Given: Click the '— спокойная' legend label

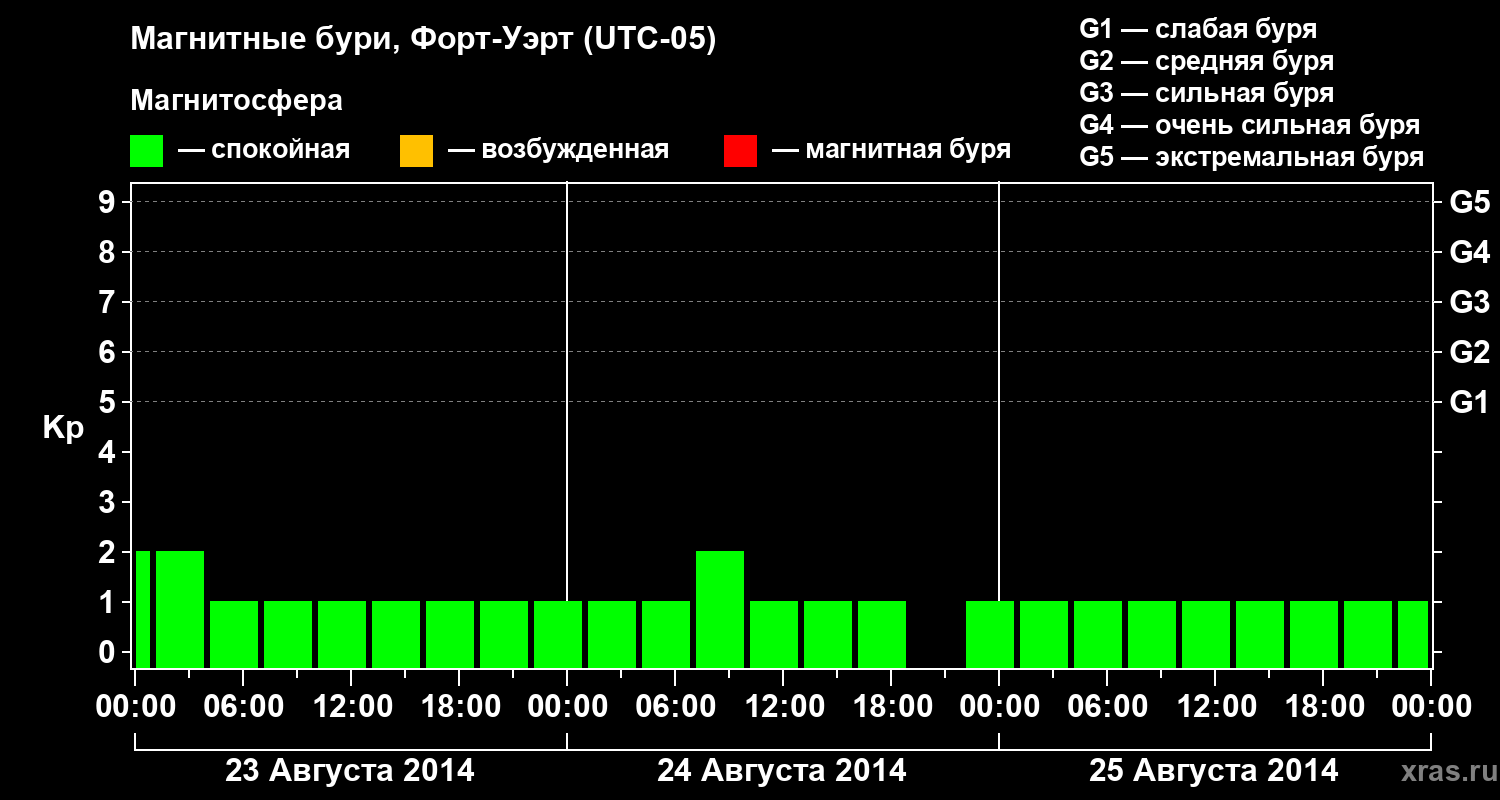Looking at the screenshot, I should (264, 150).
